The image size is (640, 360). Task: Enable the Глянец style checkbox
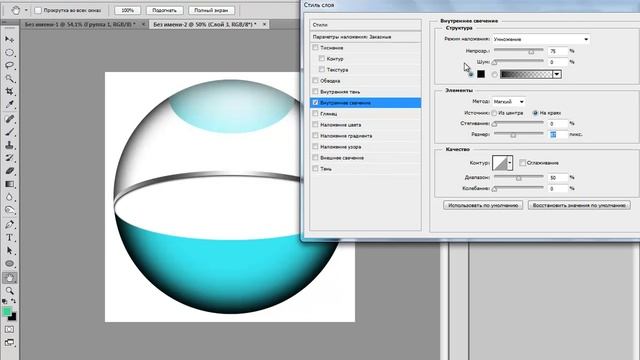(315, 113)
